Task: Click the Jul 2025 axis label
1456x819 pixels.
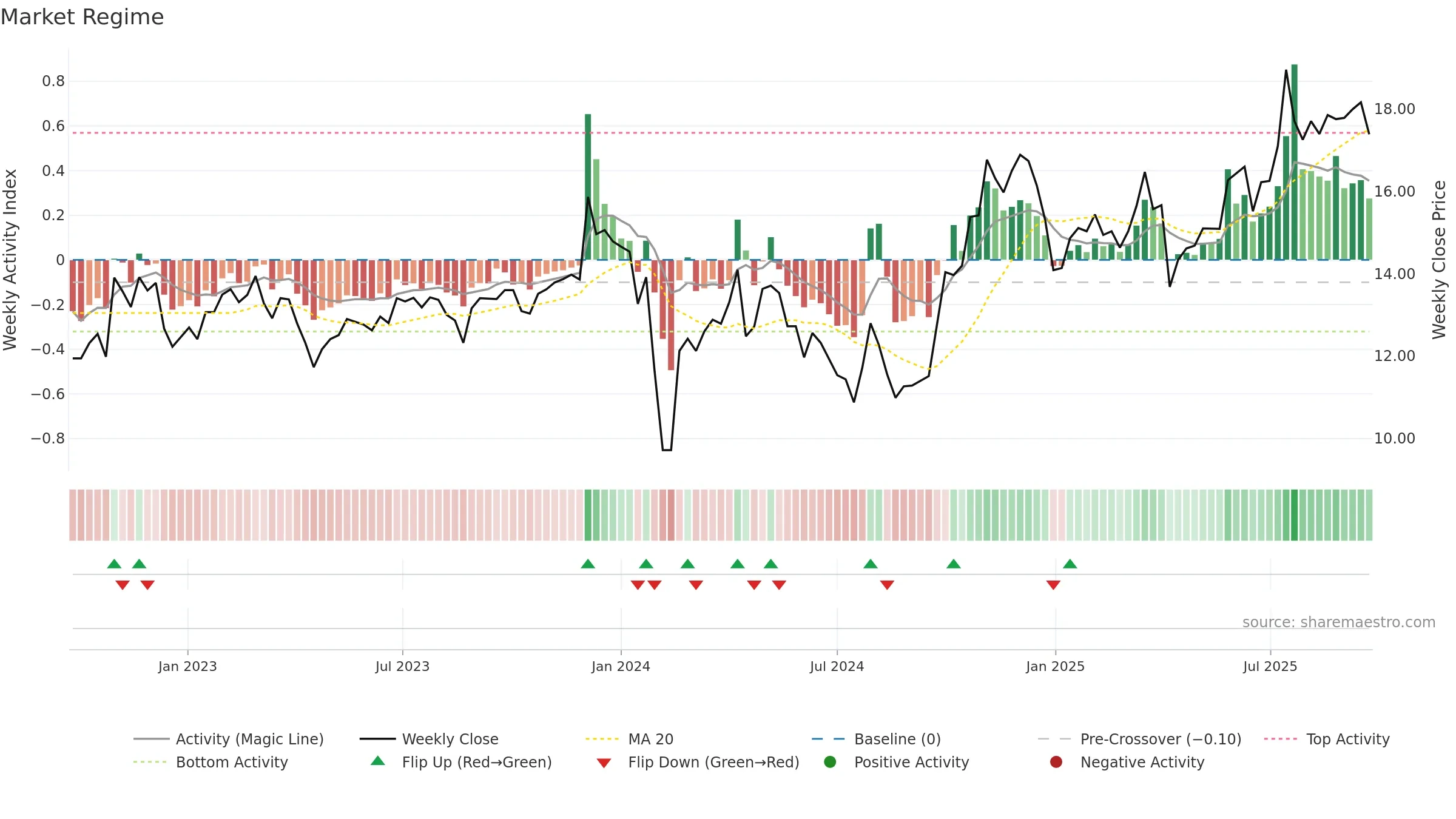Action: point(1270,666)
